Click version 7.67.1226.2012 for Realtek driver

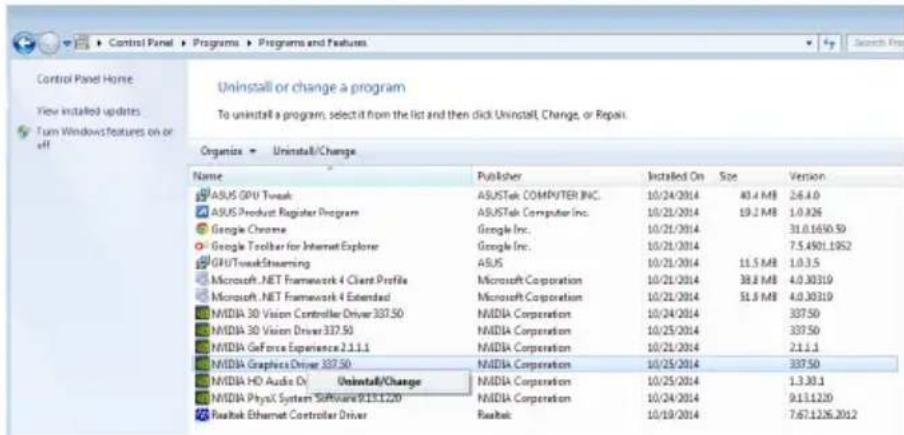pos(823,415)
